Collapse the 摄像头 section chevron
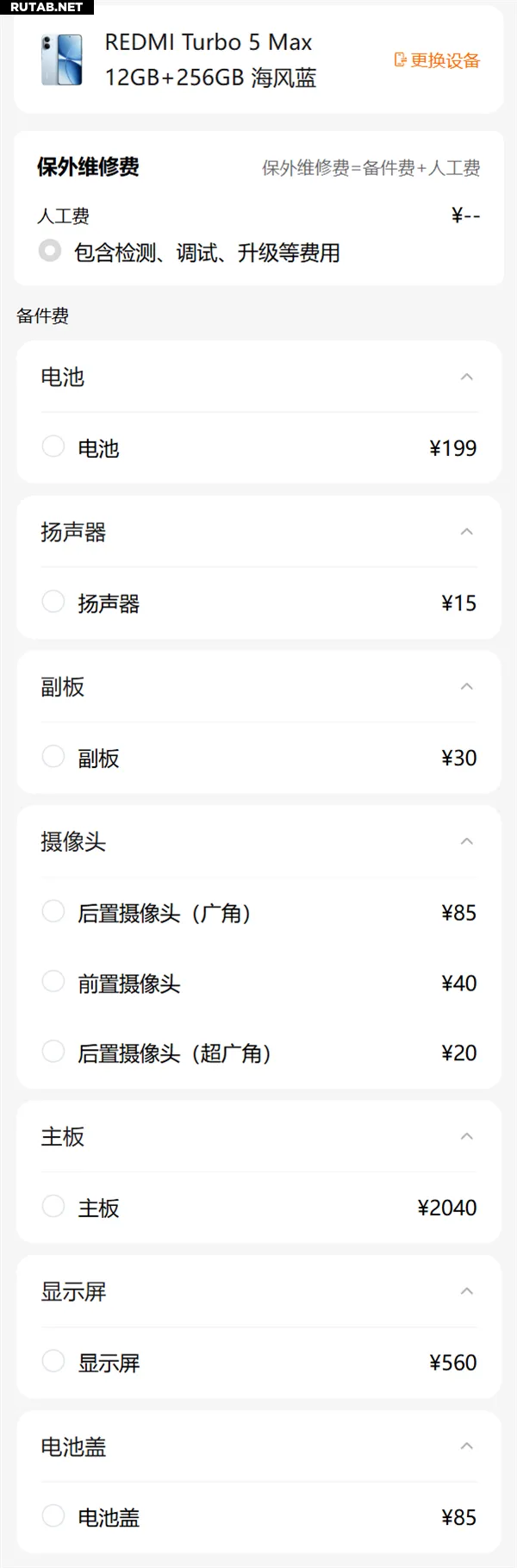 467,841
